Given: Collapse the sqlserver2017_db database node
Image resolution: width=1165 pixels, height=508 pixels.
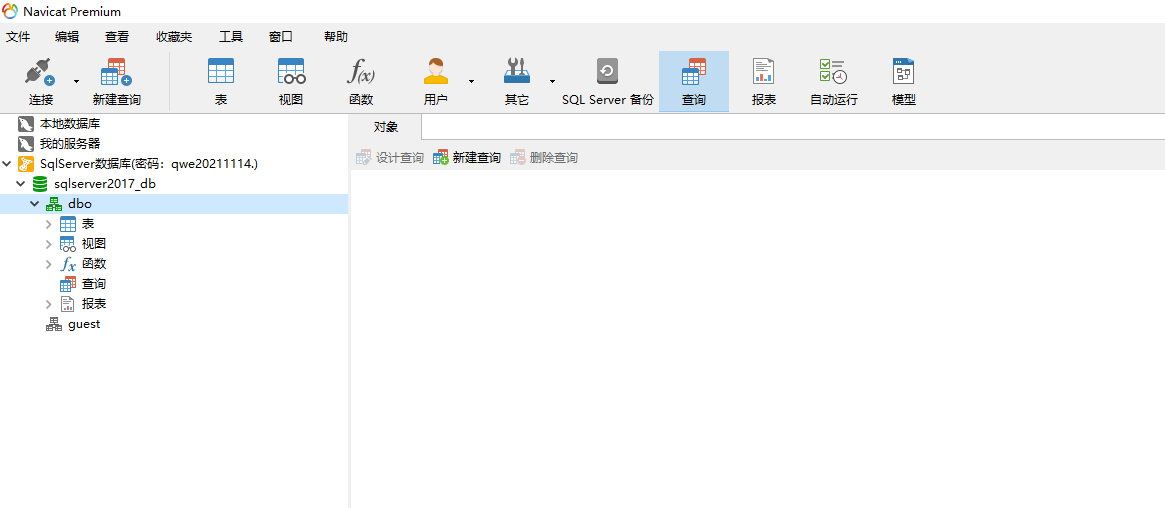Looking at the screenshot, I should 21,183.
